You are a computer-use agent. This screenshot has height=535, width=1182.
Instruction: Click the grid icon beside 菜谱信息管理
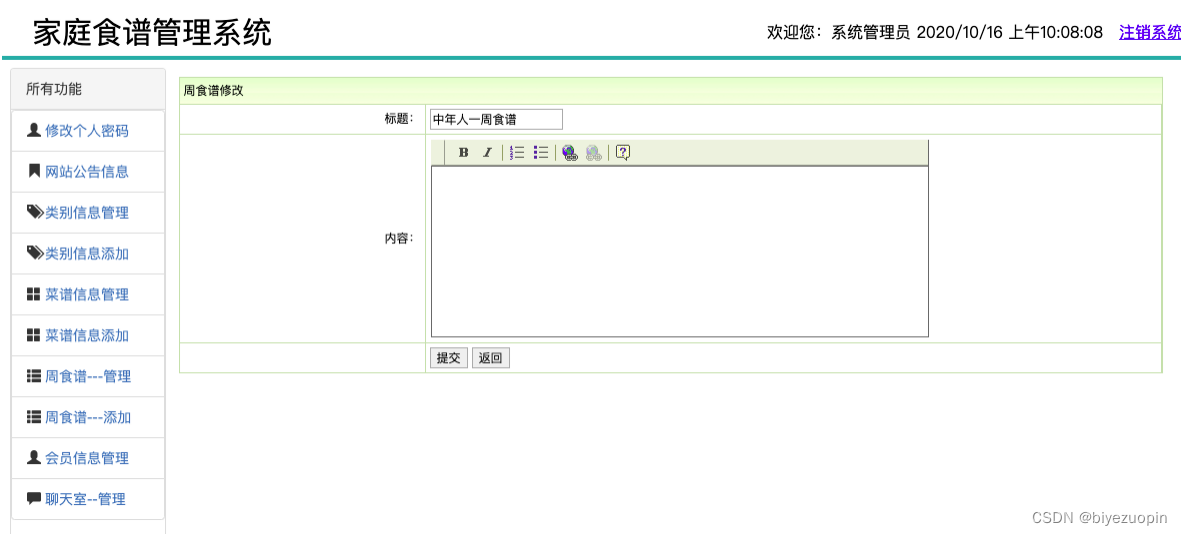[x=33, y=294]
